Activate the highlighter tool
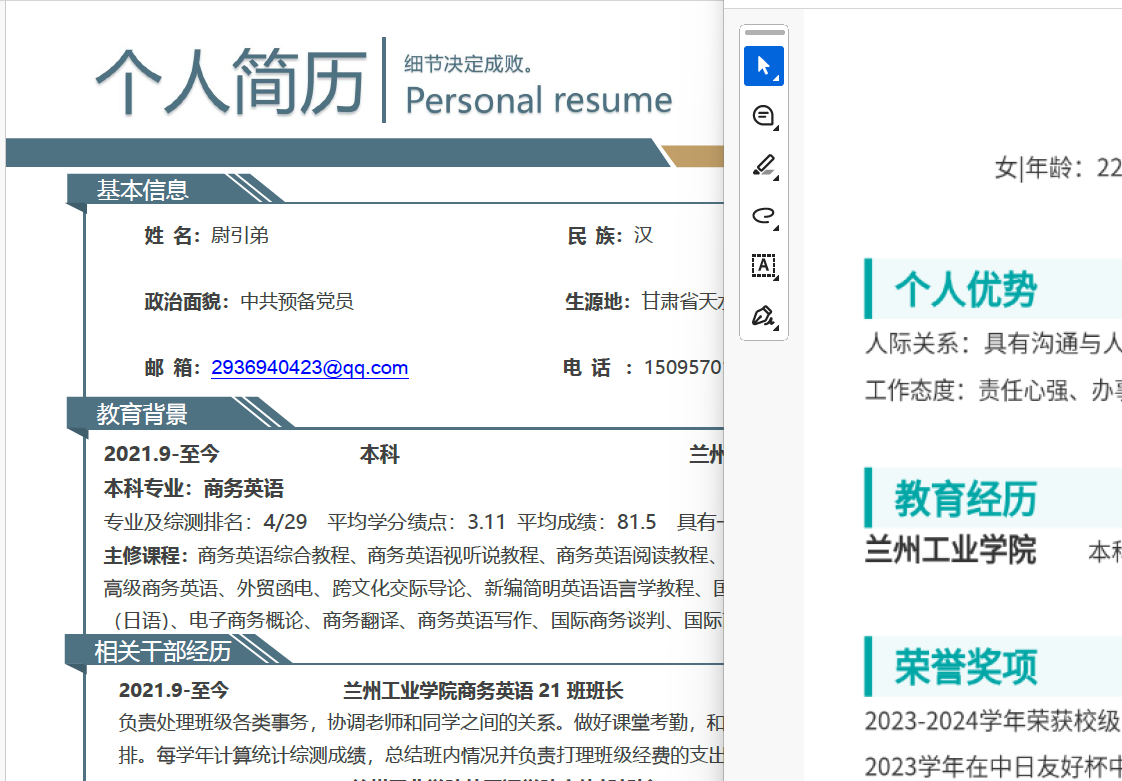 click(764, 166)
